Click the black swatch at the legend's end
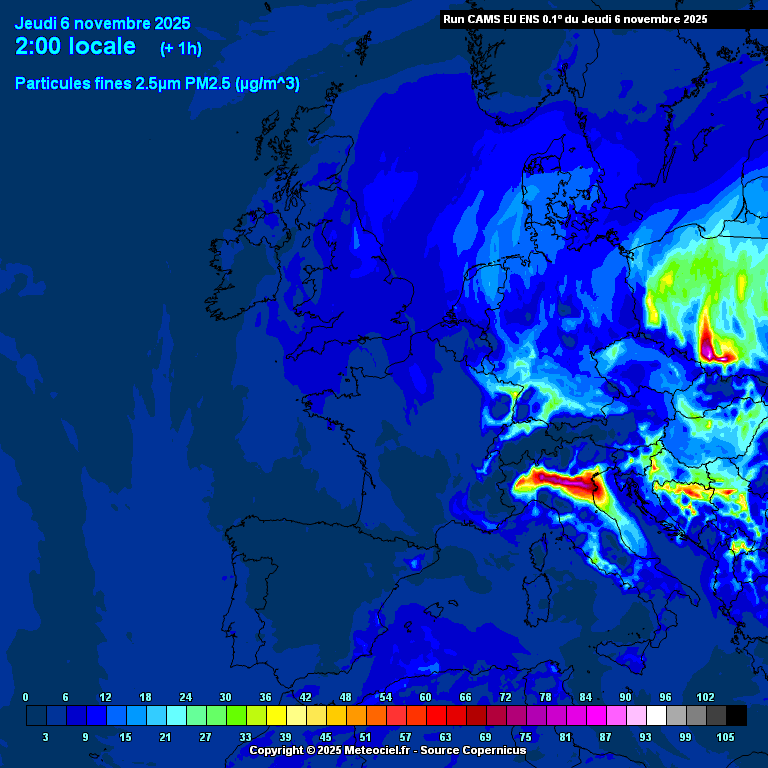The width and height of the screenshot is (768, 768). pos(736,715)
